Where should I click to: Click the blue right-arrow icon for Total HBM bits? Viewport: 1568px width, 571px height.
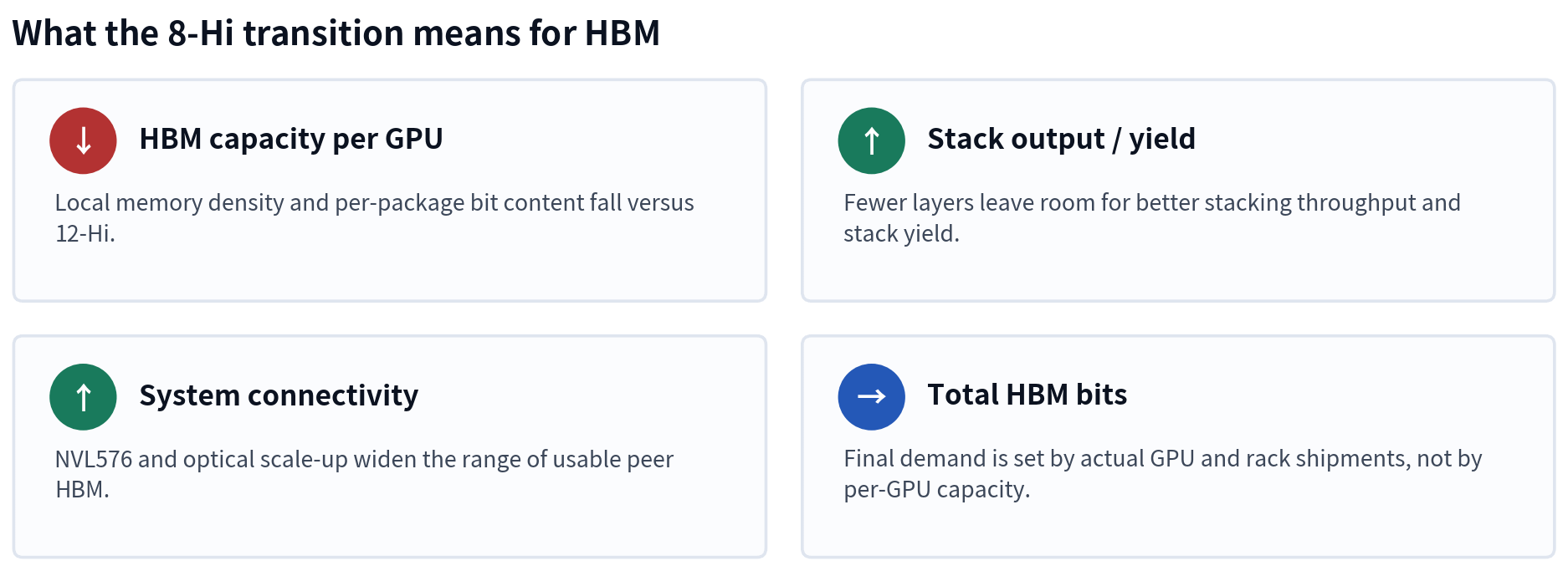point(871,396)
